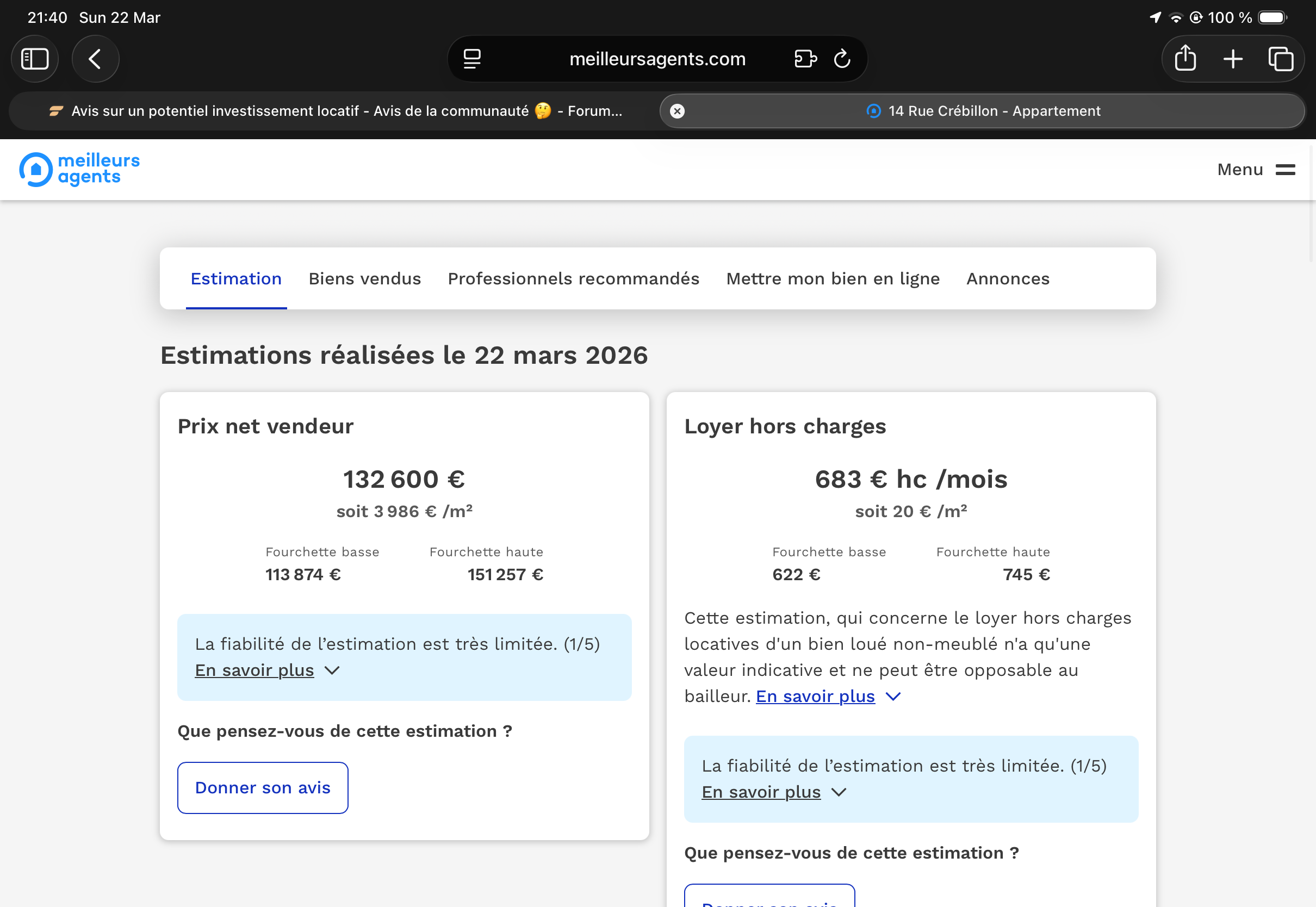Screen dimensions: 1316x907
Task: Close the 14 Rue Crébillon tab
Action: (676, 111)
